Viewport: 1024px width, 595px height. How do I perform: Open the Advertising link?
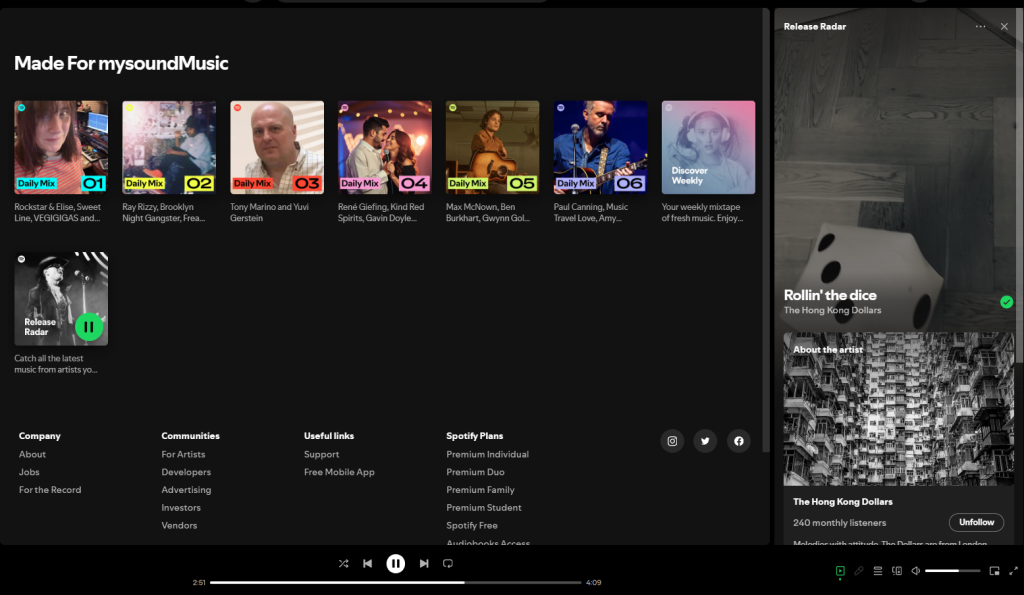[186, 489]
